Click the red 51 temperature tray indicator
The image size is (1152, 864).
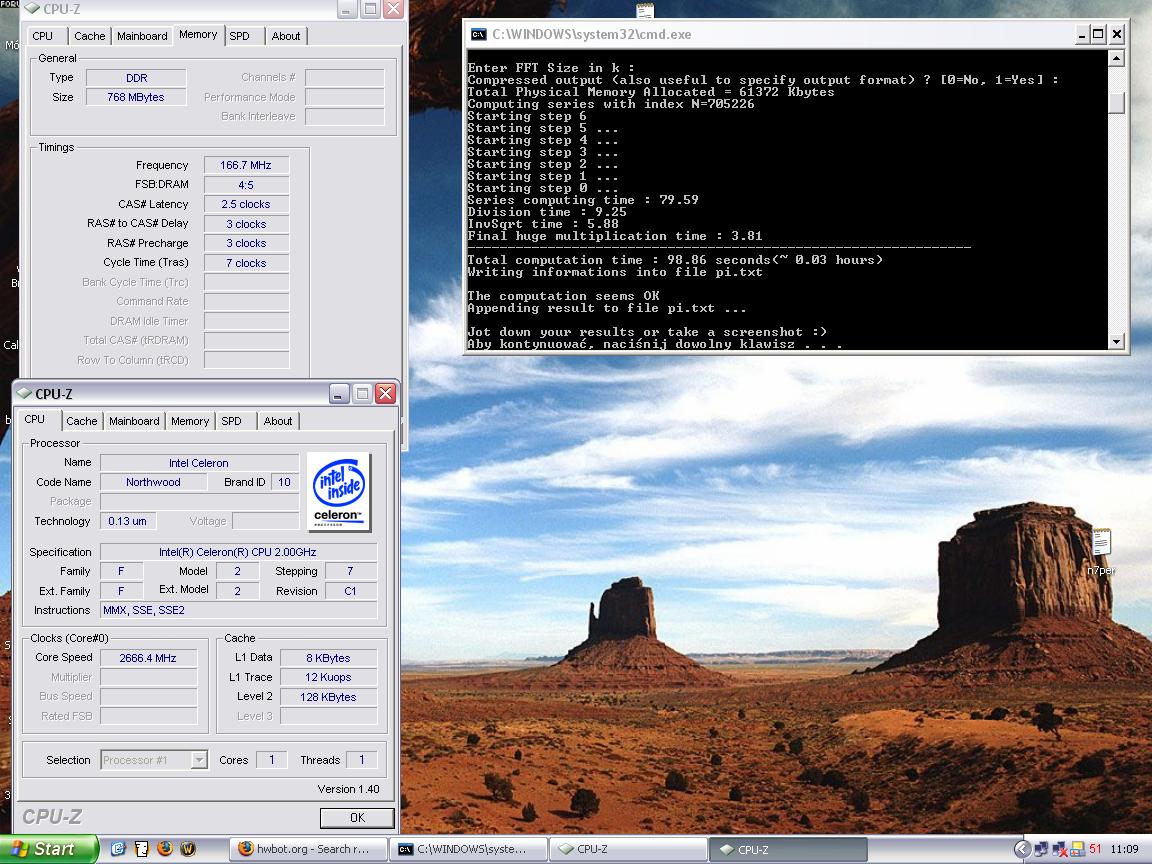coord(1095,849)
